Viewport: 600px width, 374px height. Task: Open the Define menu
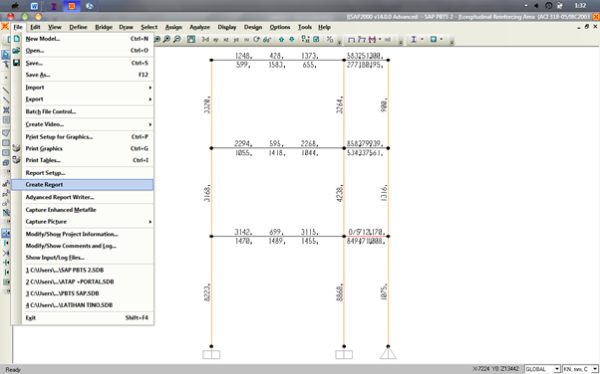[78, 27]
